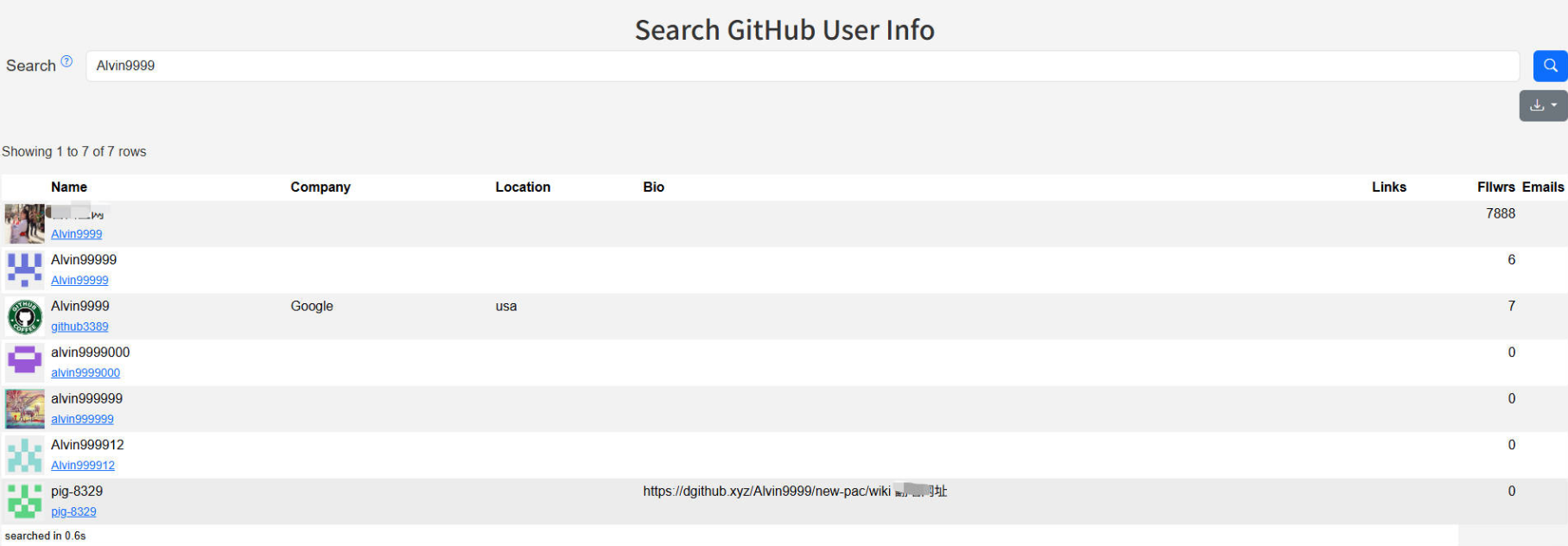Click the Emails column header
The width and height of the screenshot is (1568, 546).
1544,187
